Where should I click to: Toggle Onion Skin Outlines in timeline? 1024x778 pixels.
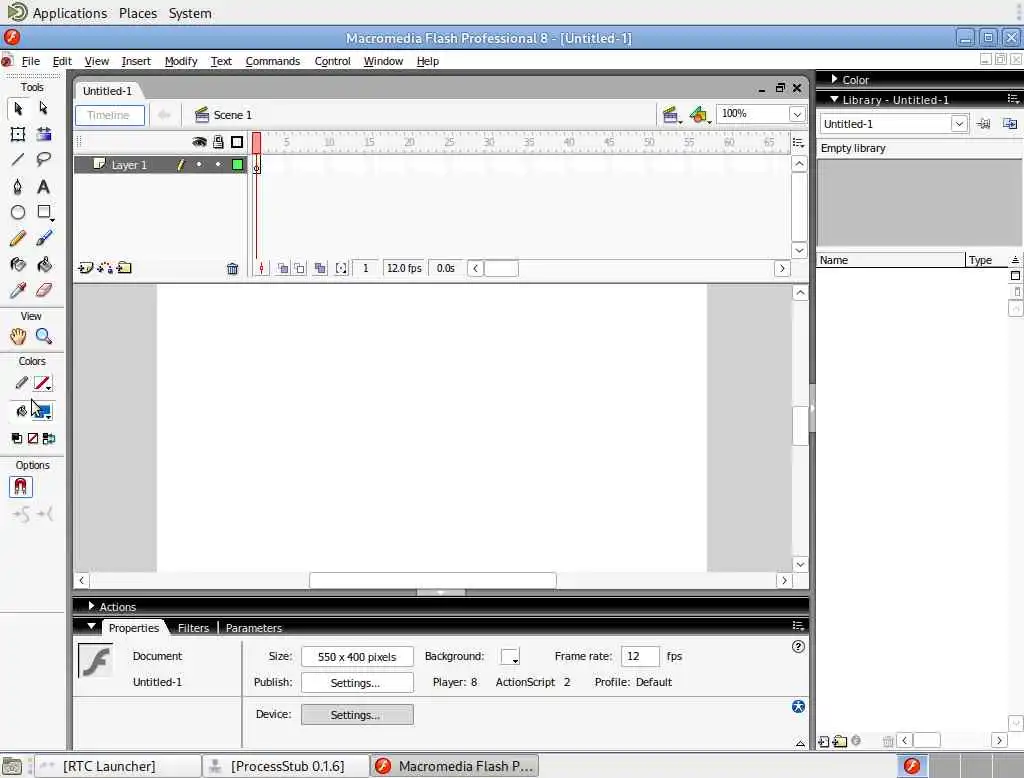(299, 268)
